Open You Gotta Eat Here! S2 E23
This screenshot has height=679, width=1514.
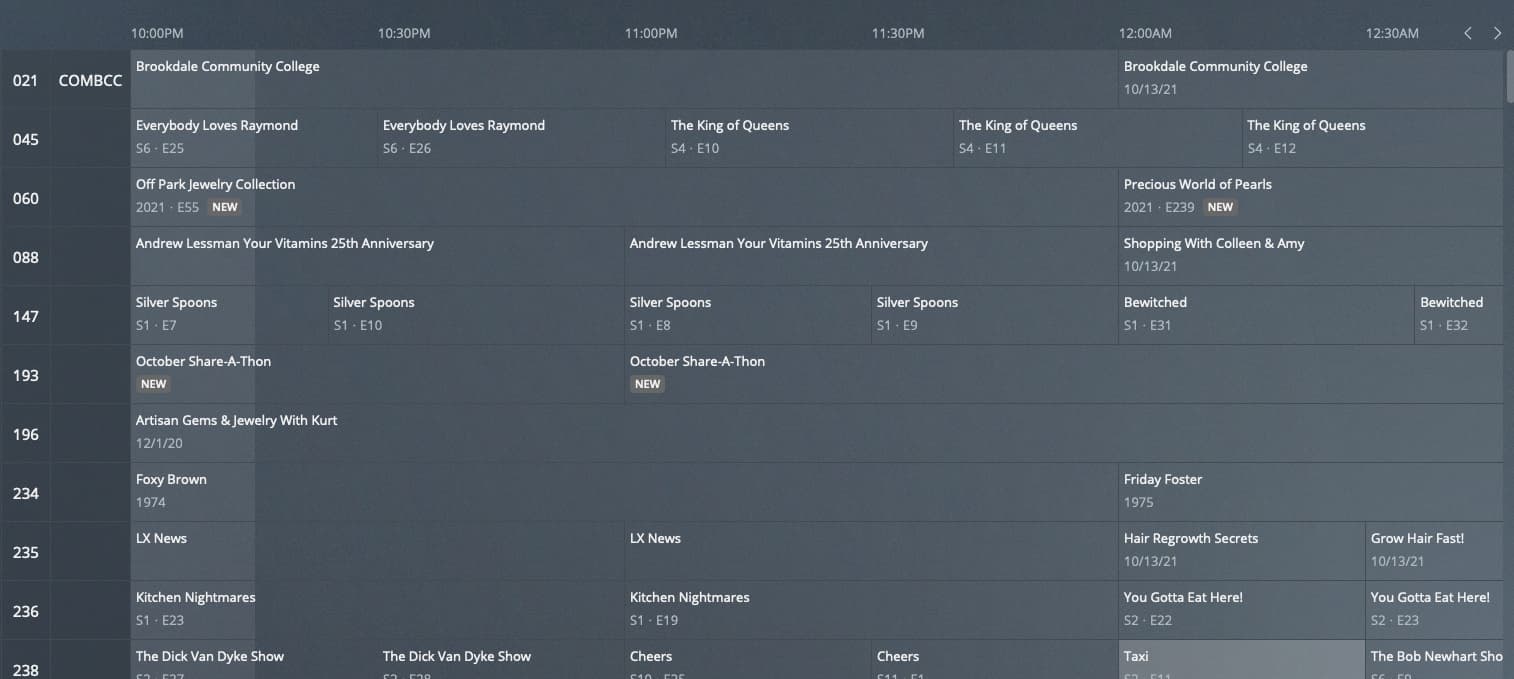pyautogui.click(x=1434, y=611)
